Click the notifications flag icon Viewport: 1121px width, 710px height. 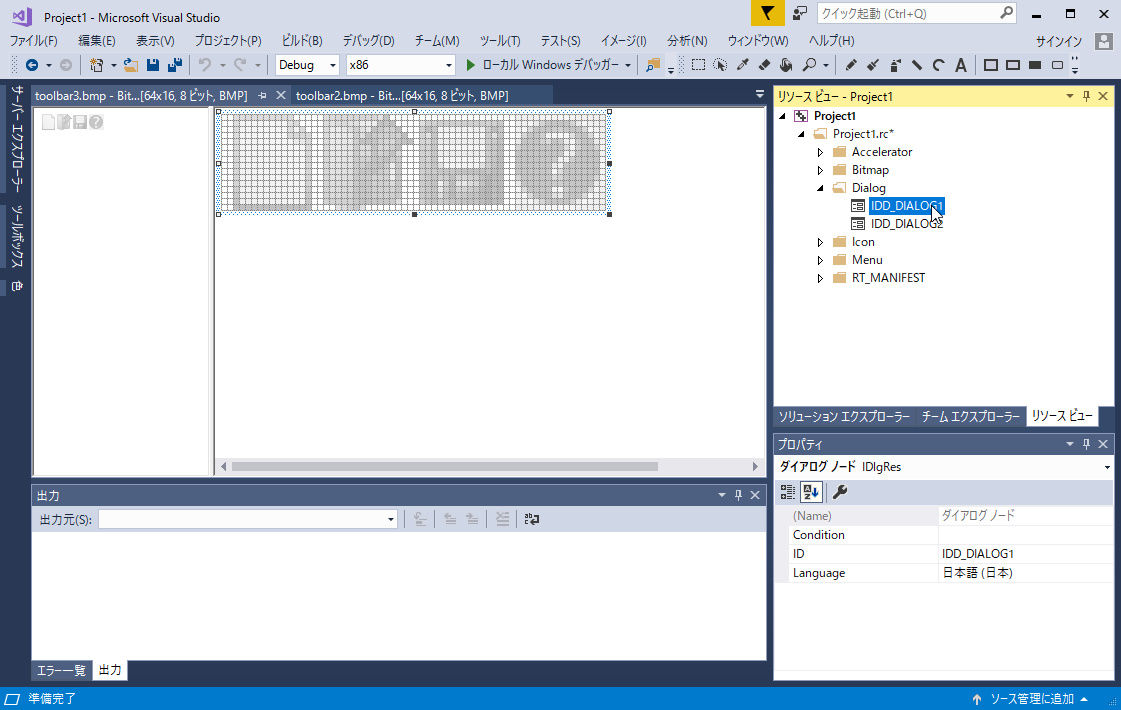[767, 13]
